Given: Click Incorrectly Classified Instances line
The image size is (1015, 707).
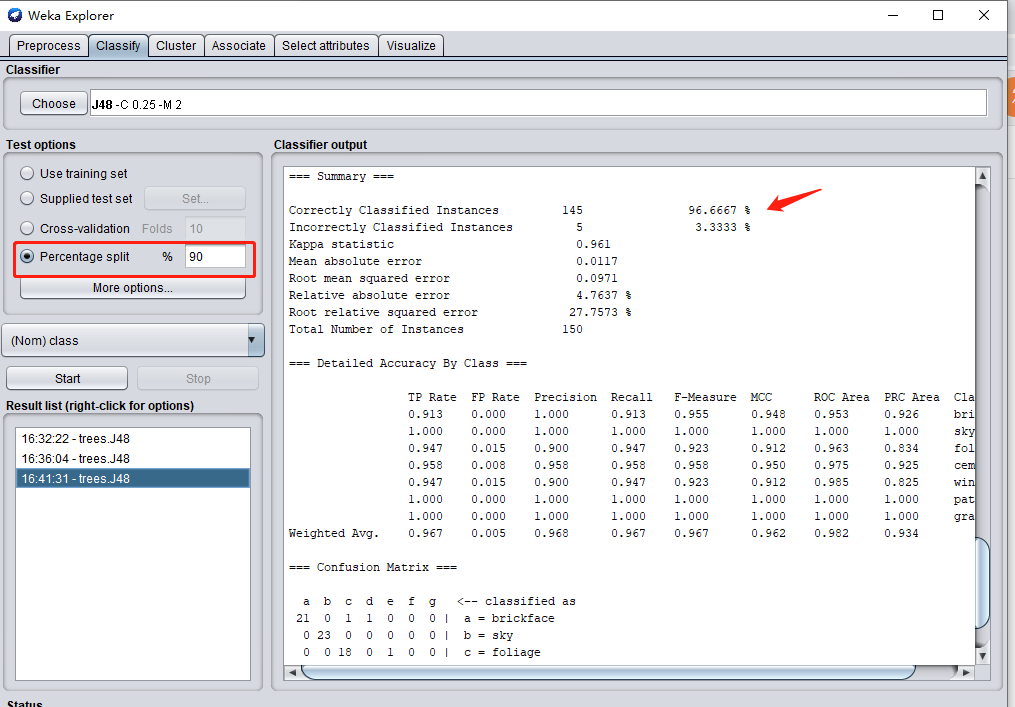Looking at the screenshot, I should coord(519,227).
